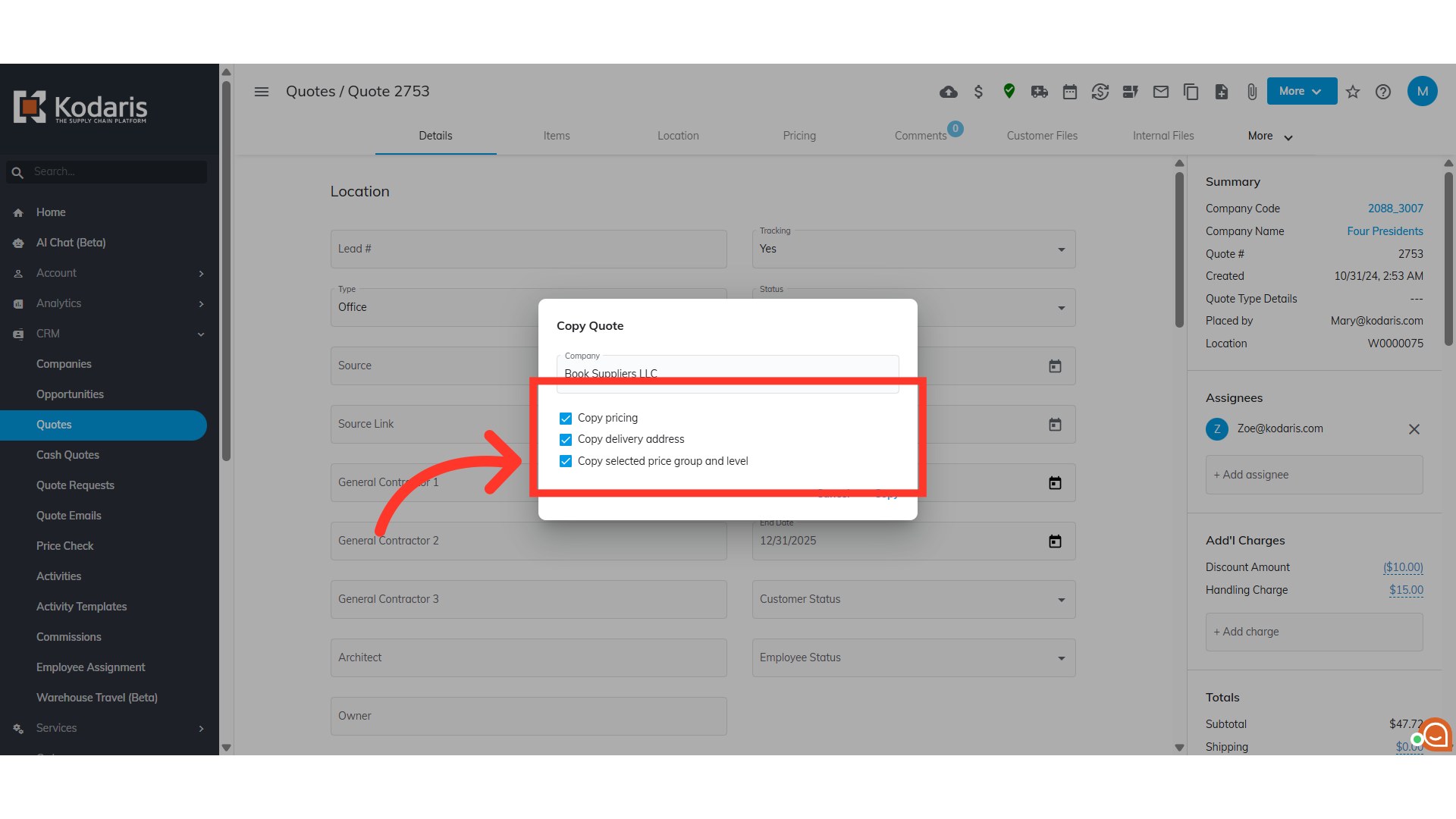Viewport: 1456px width, 819px height.
Task: Open the blue More dropdown button
Action: click(x=1301, y=91)
